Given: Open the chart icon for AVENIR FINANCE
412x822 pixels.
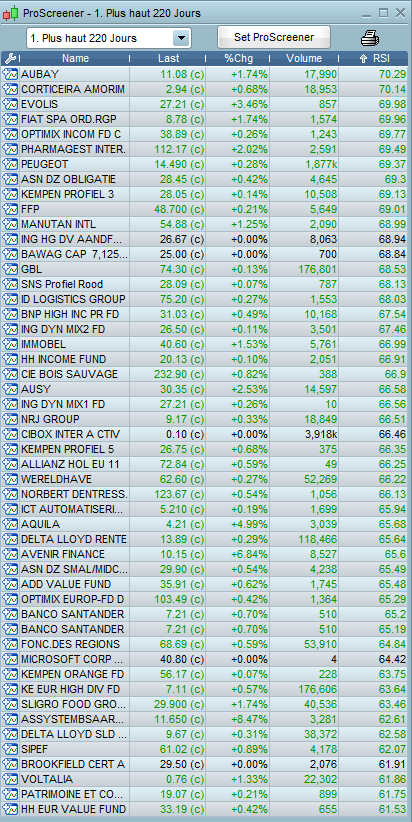Looking at the screenshot, I should pos(10,554).
